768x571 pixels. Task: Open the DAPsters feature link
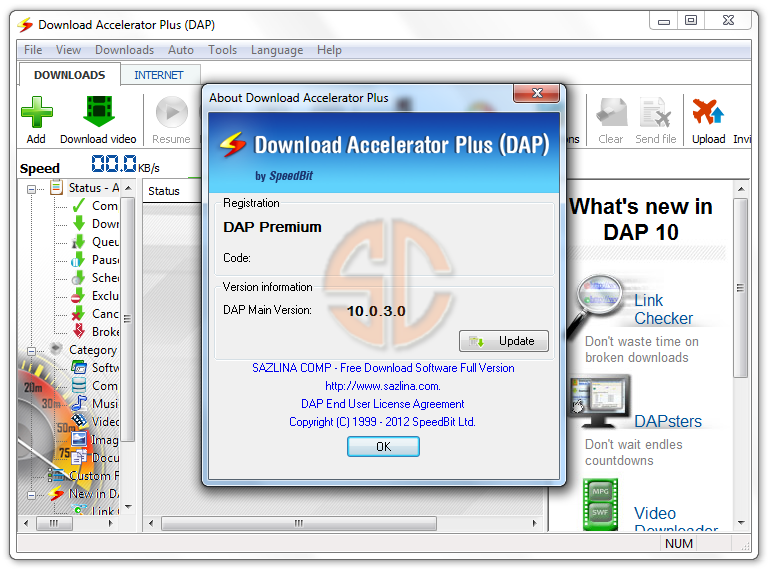668,421
